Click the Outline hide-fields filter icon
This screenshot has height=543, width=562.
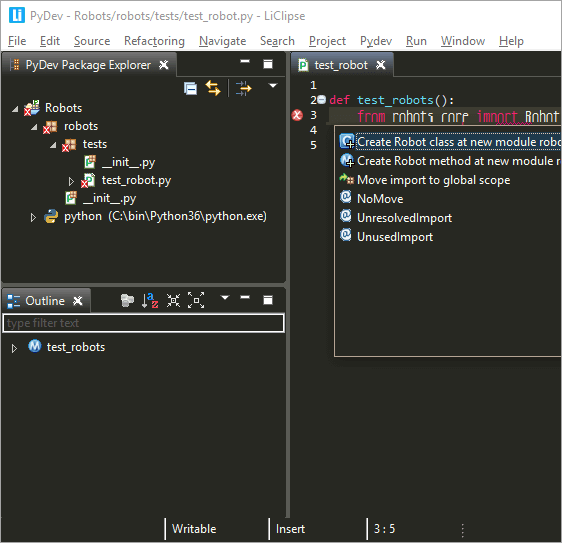[127, 300]
